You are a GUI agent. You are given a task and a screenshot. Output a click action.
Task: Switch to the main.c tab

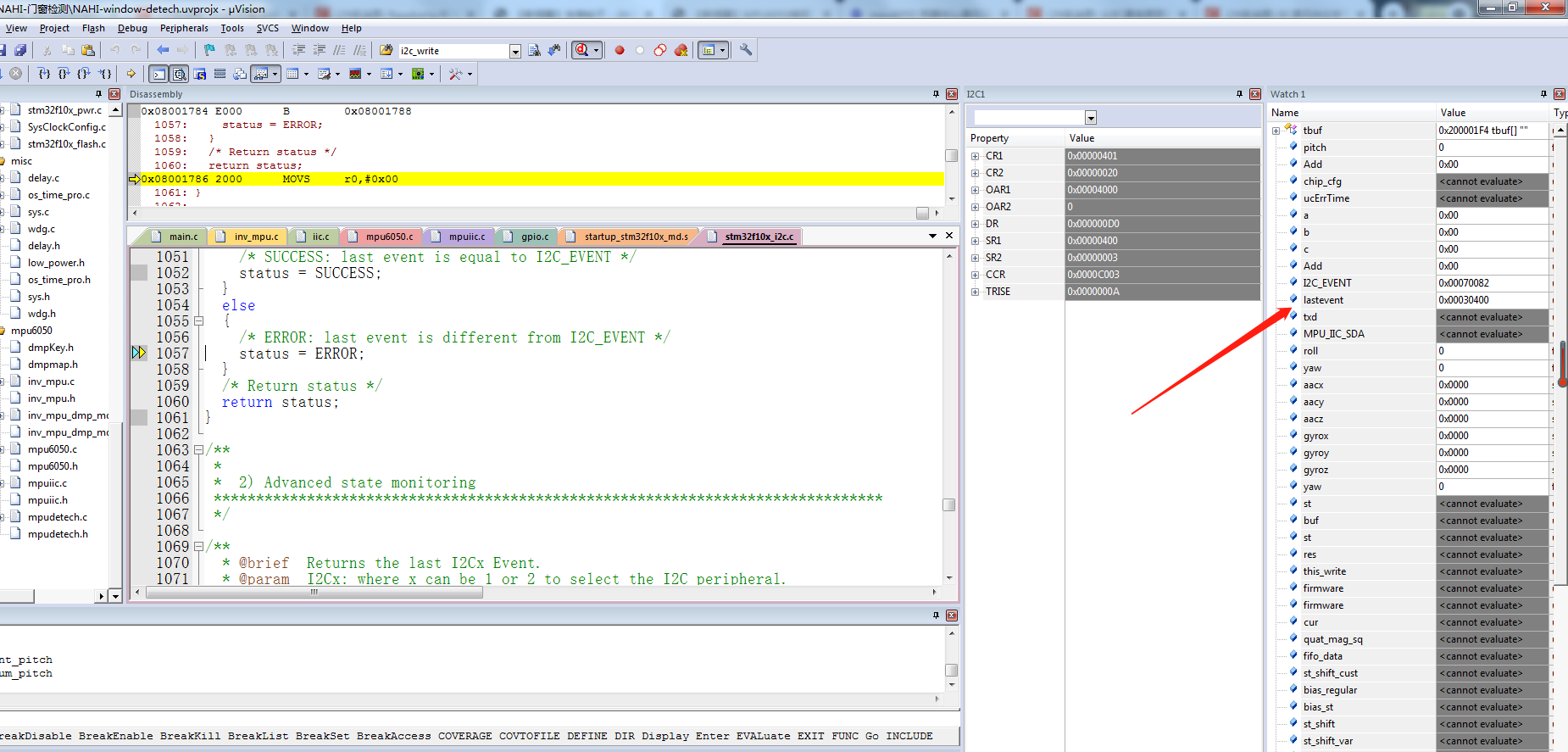click(177, 237)
